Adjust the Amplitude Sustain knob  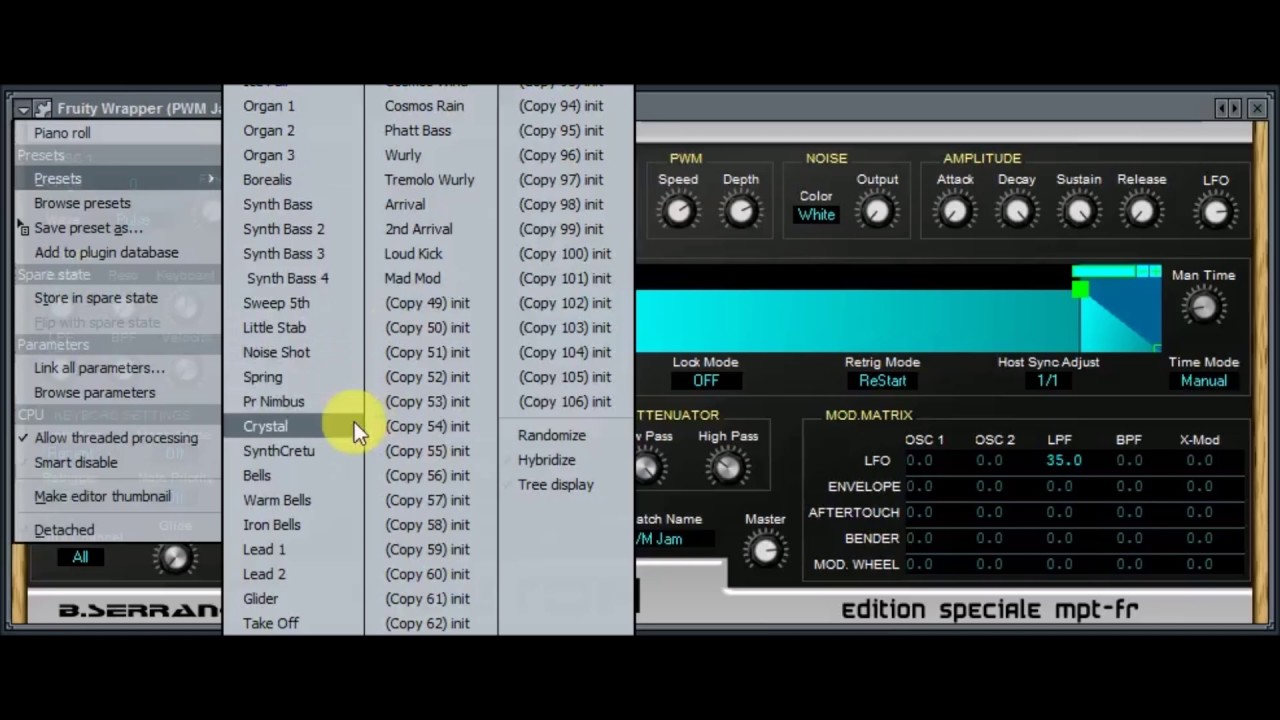coord(1079,211)
